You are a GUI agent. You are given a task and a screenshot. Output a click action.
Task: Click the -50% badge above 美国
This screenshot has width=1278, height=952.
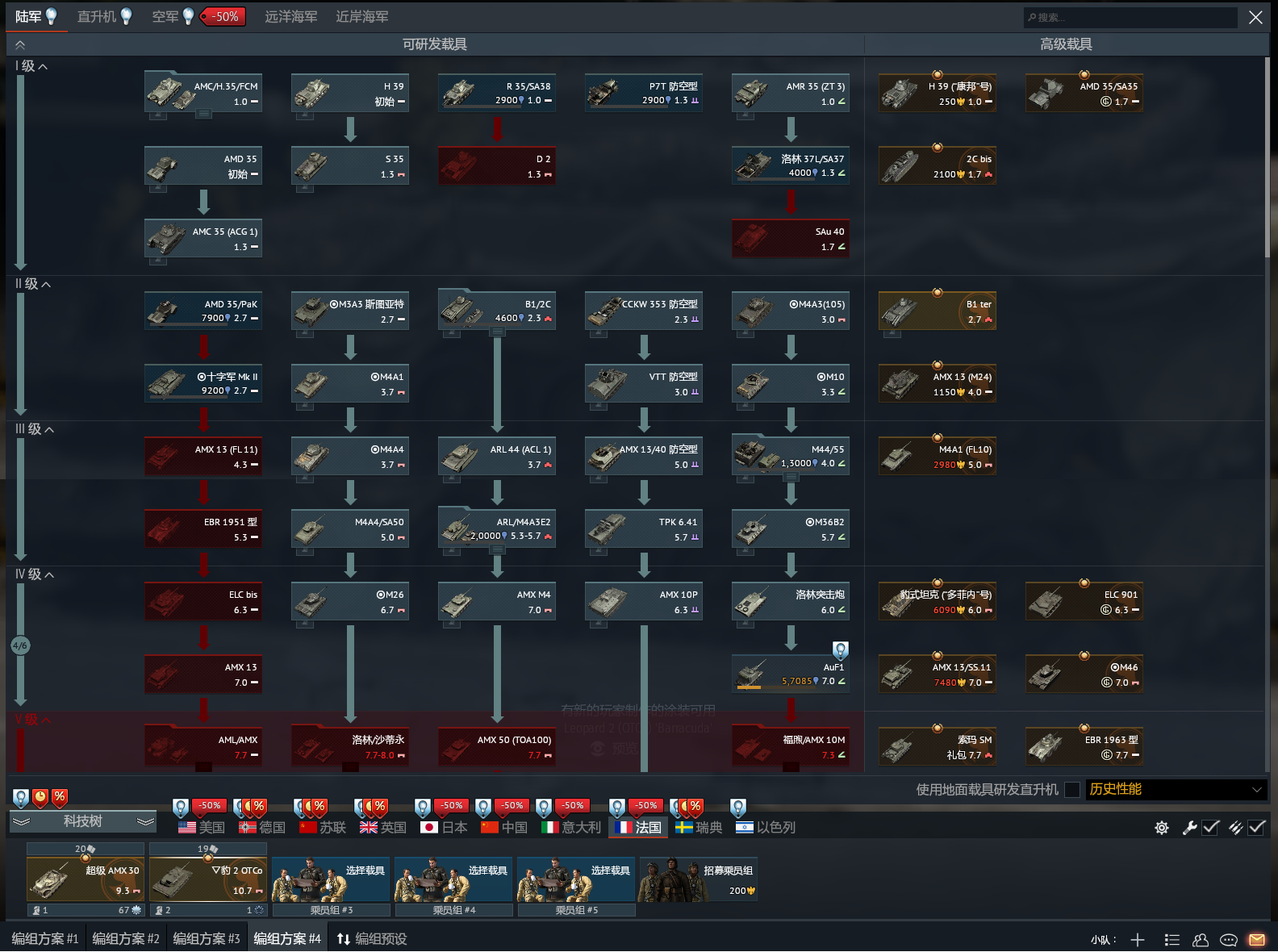coord(209,806)
